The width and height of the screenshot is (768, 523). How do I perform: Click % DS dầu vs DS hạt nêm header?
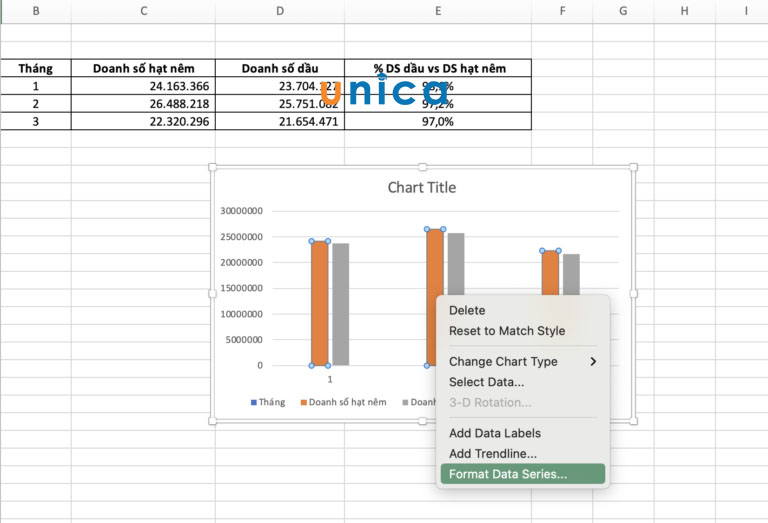pyautogui.click(x=438, y=68)
